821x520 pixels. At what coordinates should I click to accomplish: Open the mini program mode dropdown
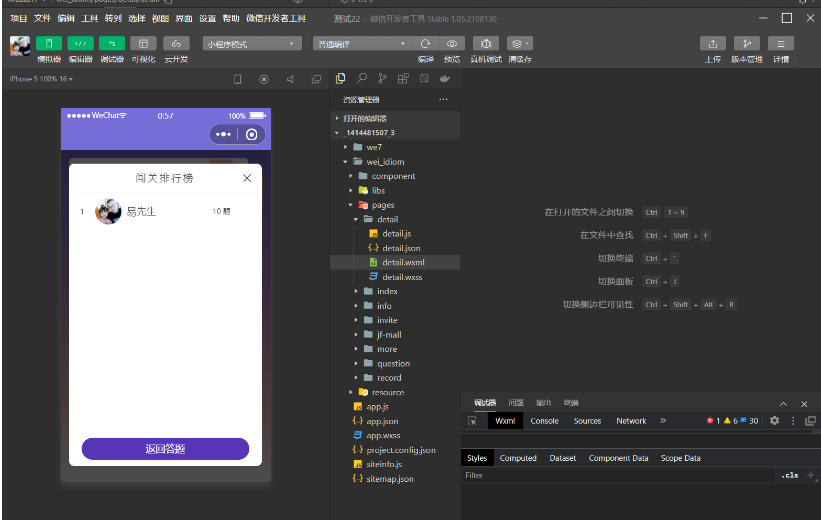(x=252, y=43)
